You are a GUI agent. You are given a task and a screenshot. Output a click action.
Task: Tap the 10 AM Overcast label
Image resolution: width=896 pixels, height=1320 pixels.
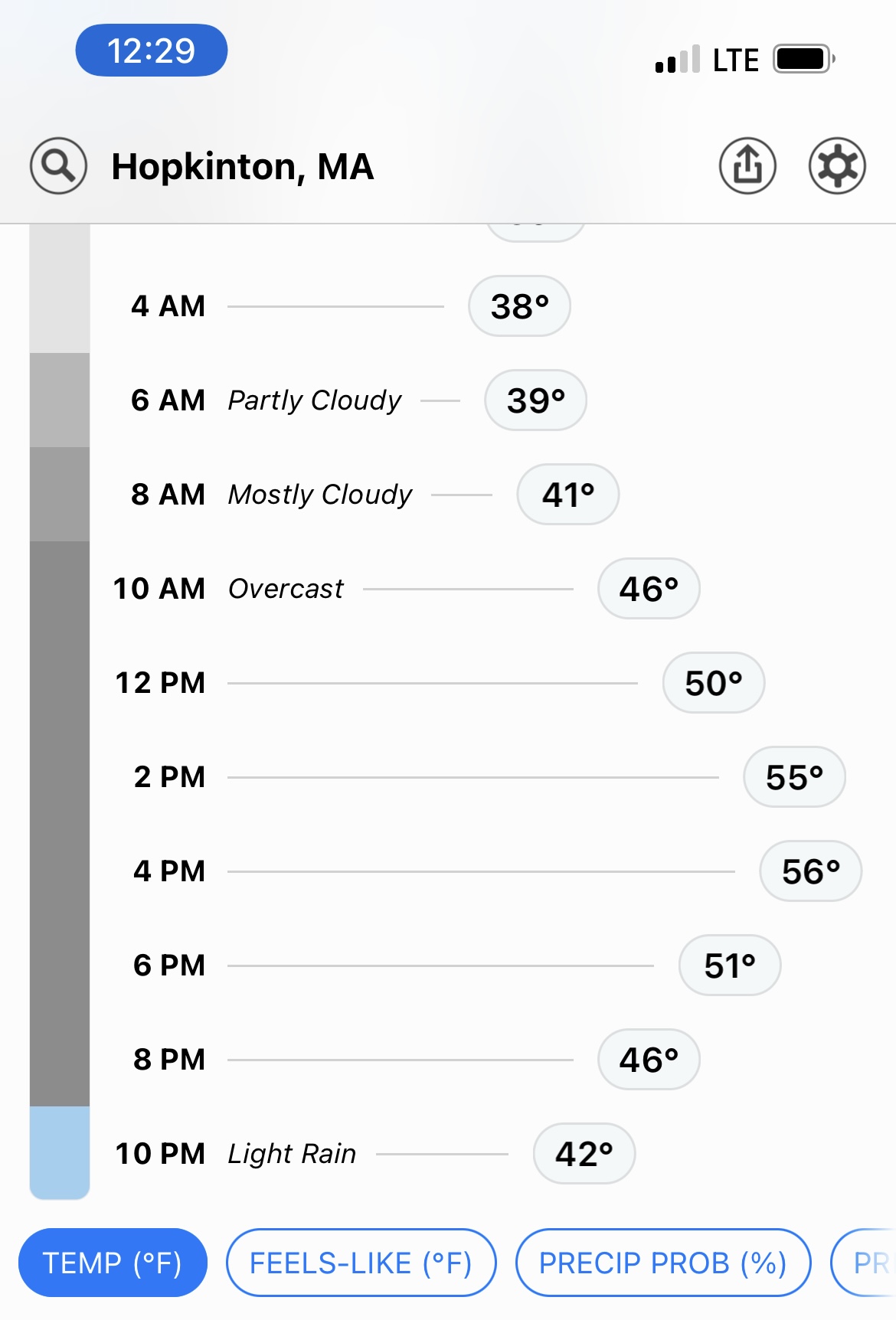286,589
